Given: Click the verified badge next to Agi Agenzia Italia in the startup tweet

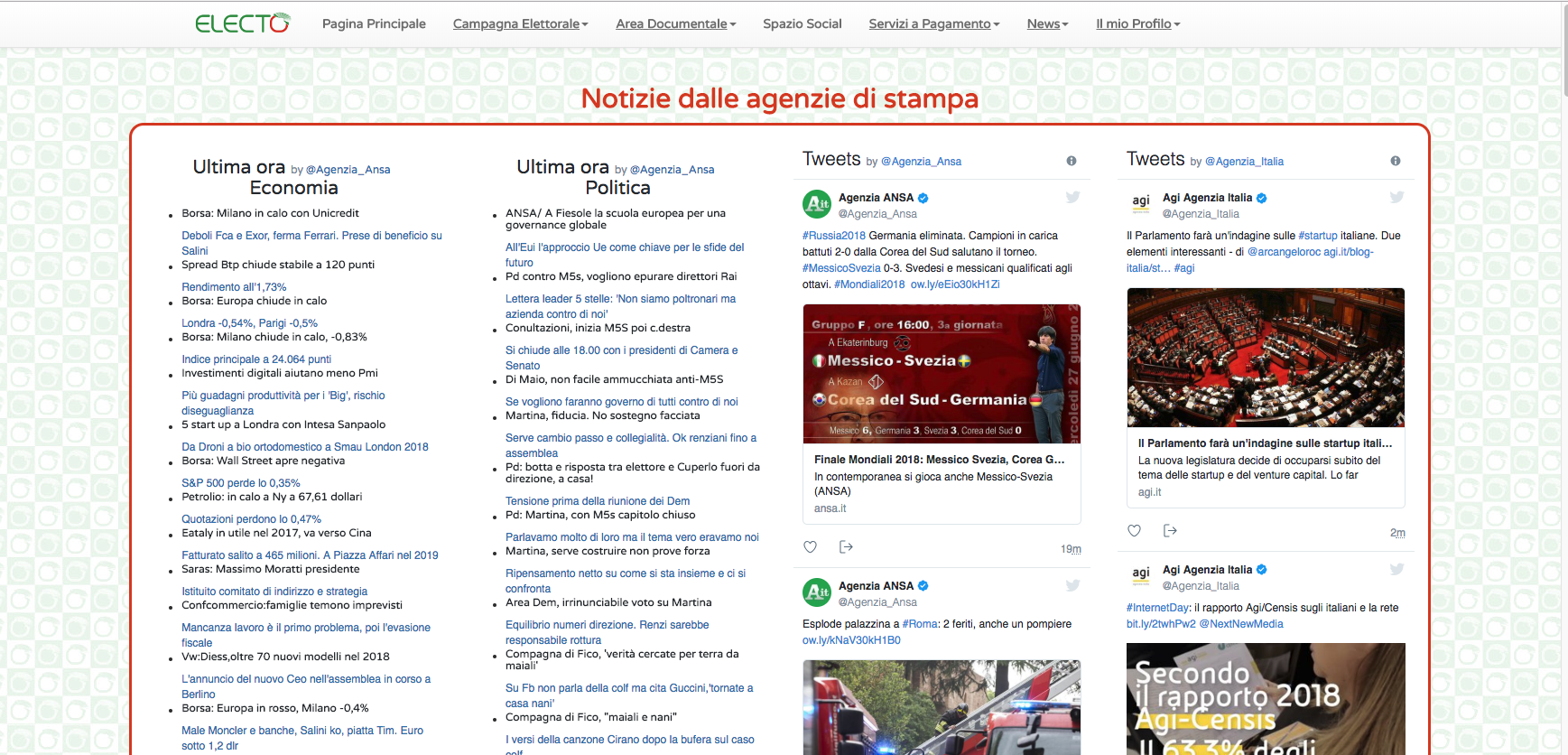Looking at the screenshot, I should [1262, 198].
